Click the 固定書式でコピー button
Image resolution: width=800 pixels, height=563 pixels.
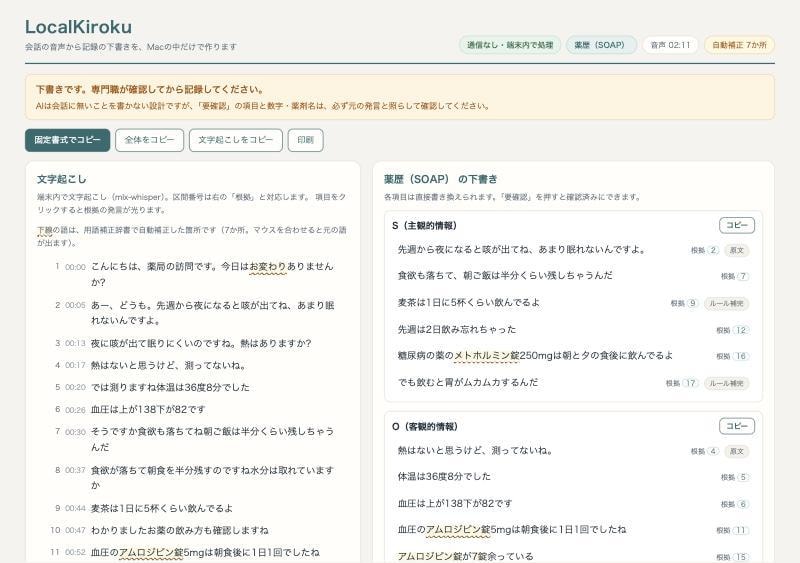click(67, 140)
